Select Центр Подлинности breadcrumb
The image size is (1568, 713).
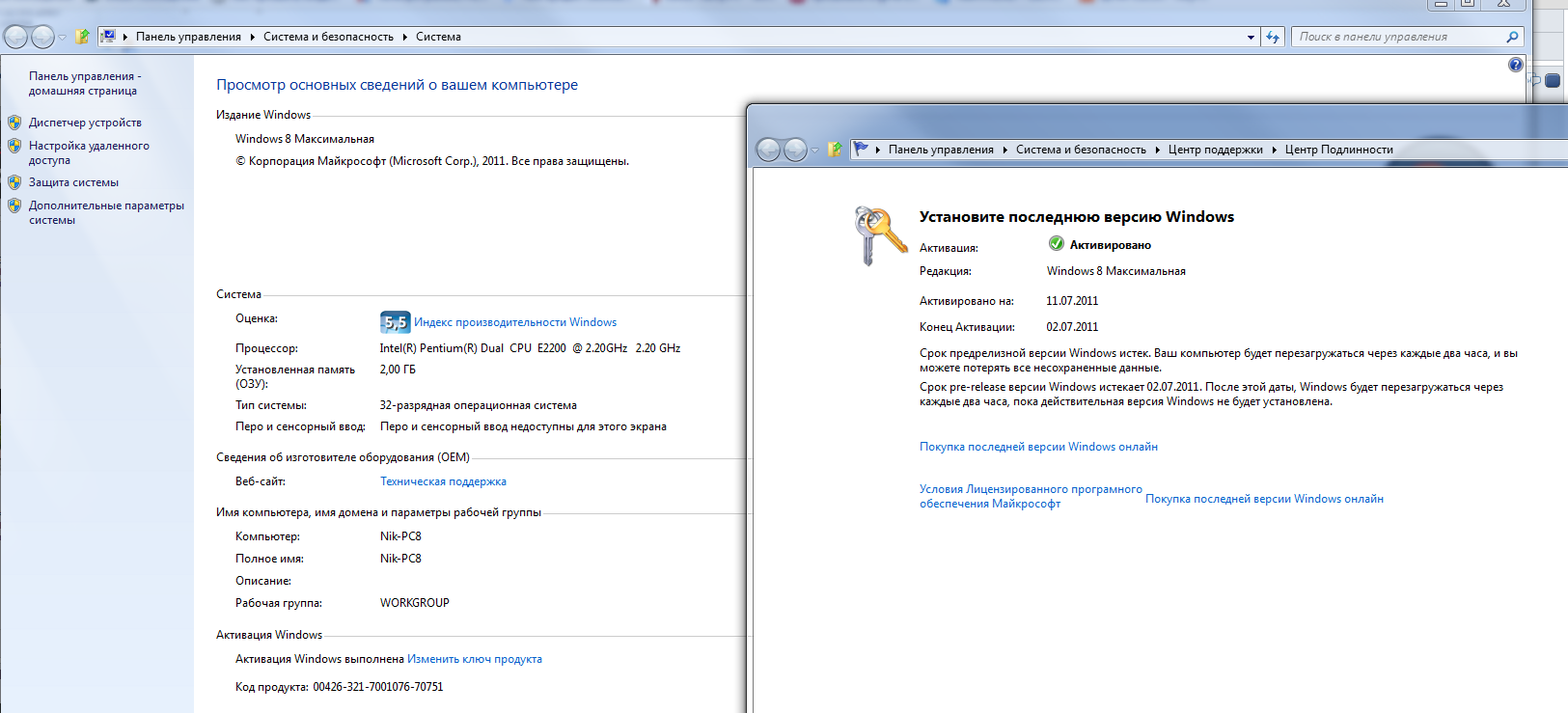(1338, 150)
